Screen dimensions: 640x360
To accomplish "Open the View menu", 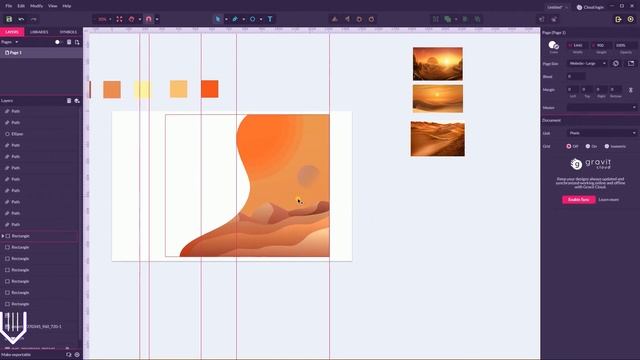I will point(53,6).
